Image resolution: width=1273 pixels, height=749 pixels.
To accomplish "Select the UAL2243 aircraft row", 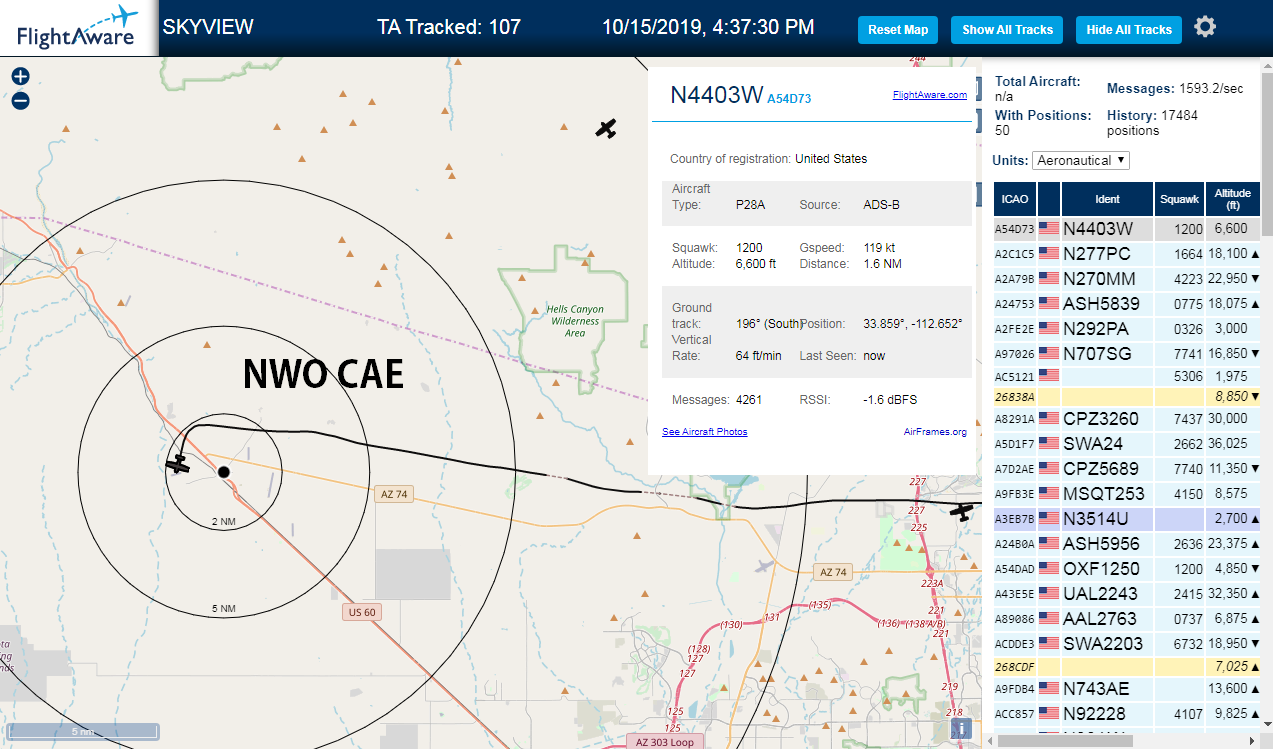I will coord(1127,594).
